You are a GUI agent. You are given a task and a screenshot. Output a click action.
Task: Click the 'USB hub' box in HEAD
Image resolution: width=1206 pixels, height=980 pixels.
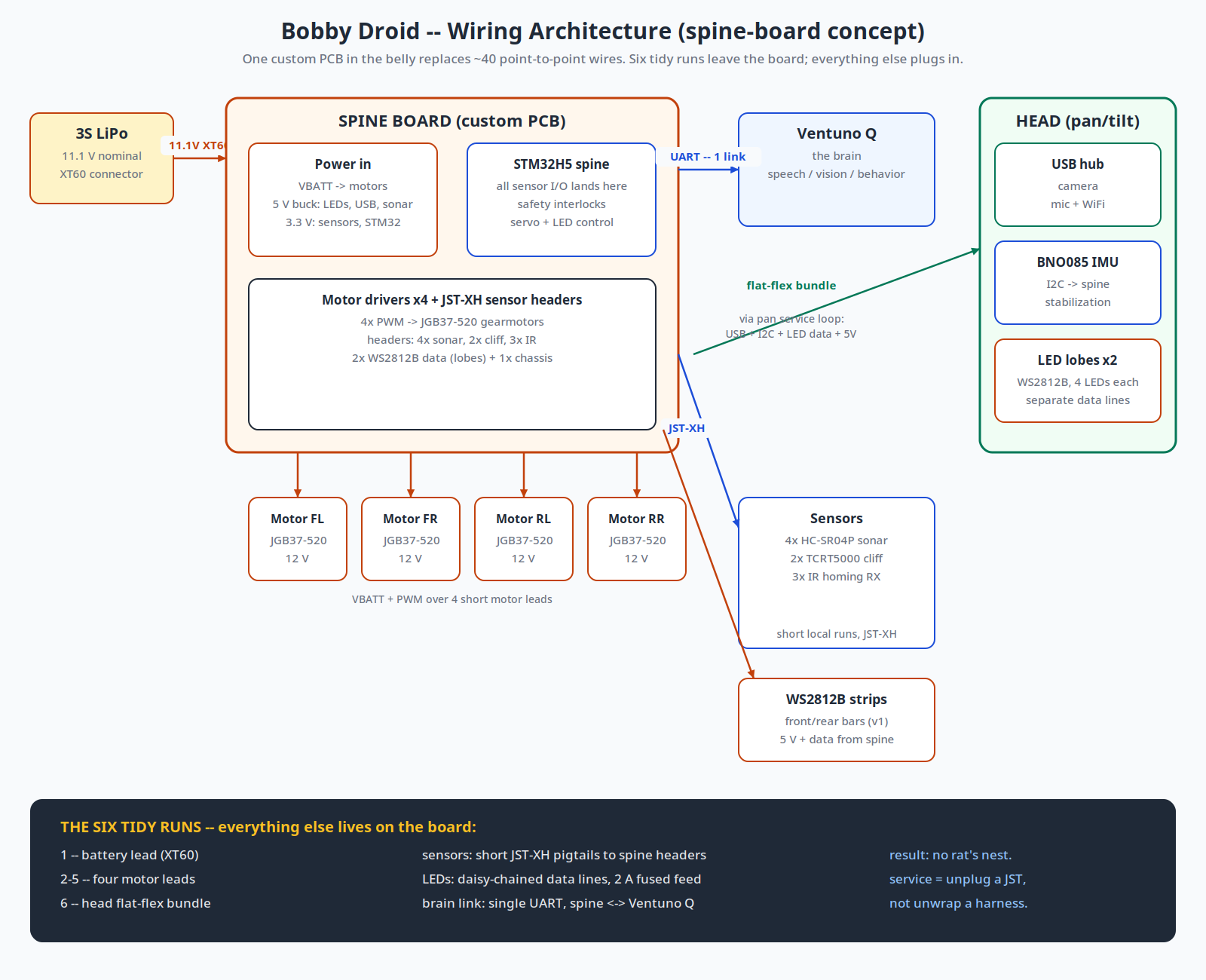(x=1078, y=185)
